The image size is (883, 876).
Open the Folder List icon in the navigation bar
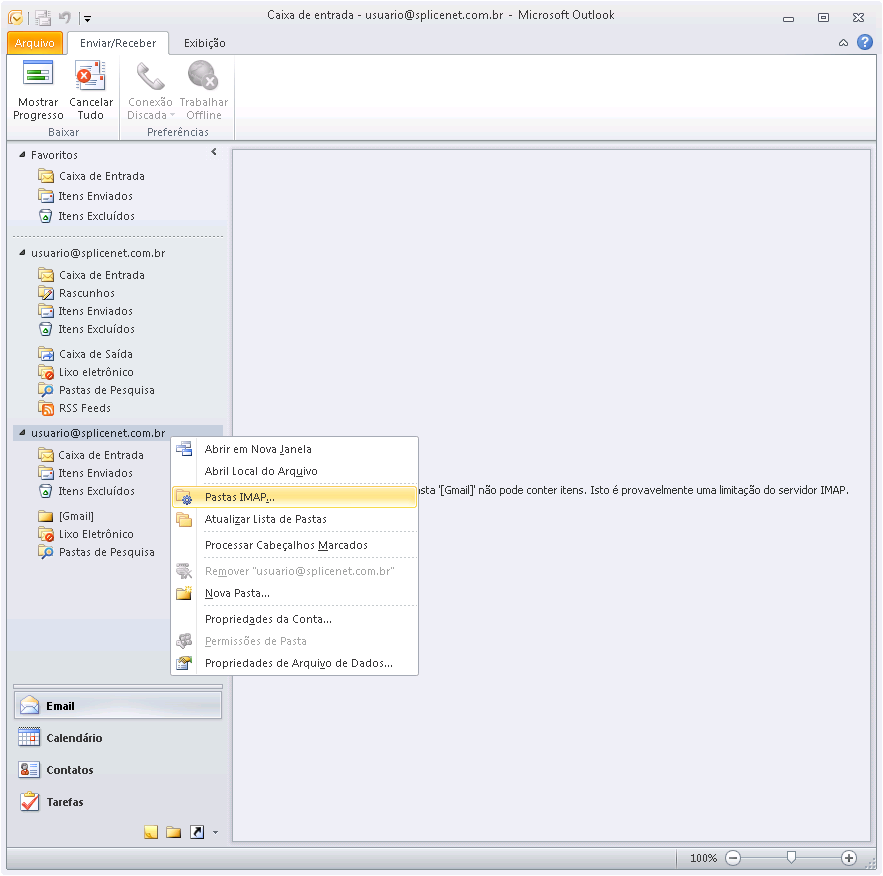click(x=173, y=832)
